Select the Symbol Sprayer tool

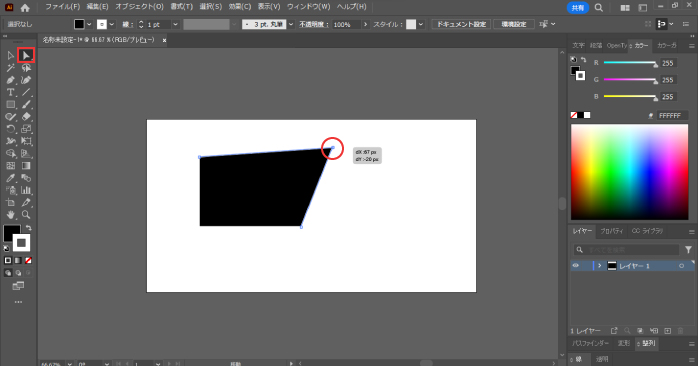10,190
